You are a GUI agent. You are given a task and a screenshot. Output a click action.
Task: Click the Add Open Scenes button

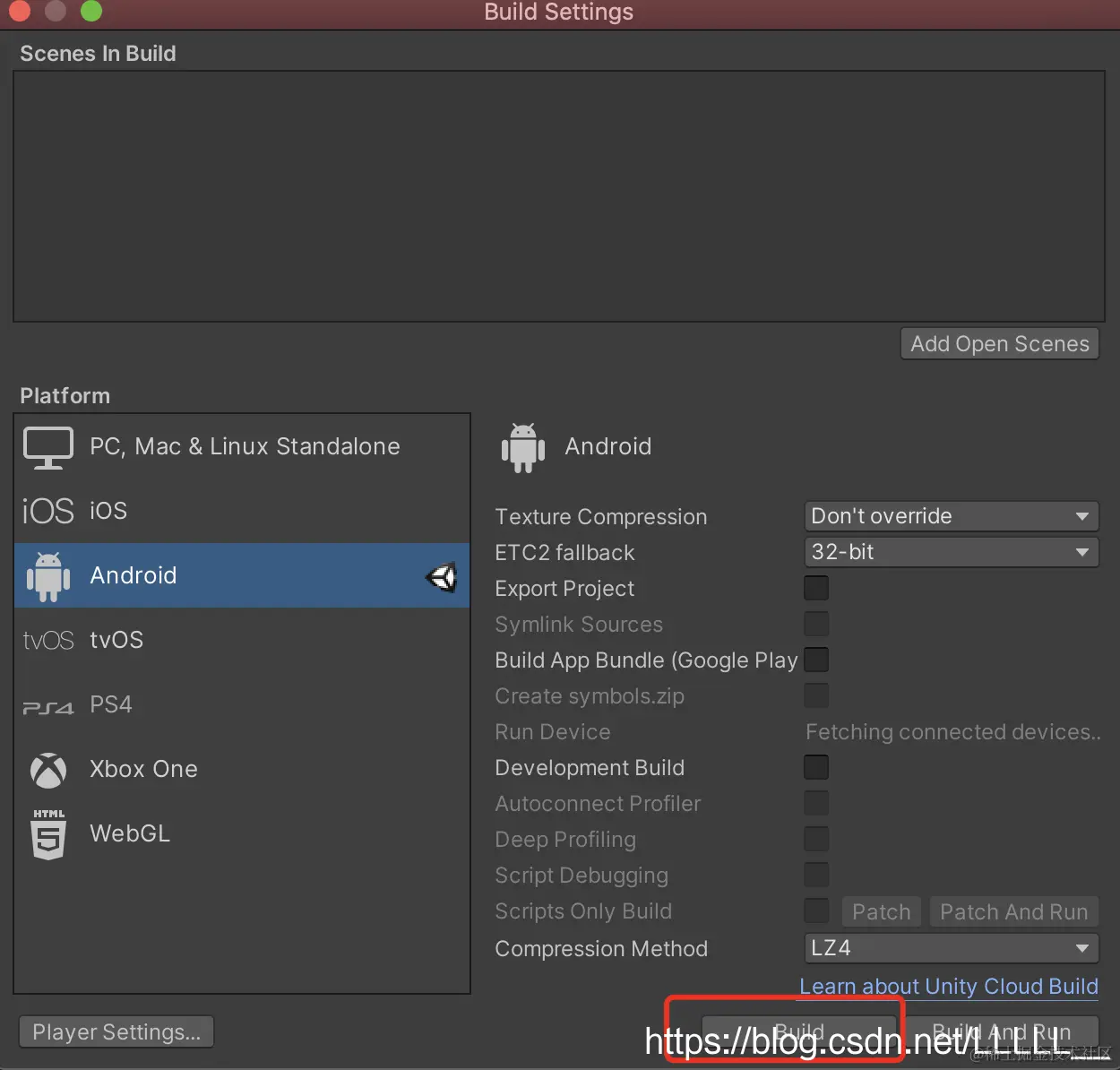pos(1000,344)
